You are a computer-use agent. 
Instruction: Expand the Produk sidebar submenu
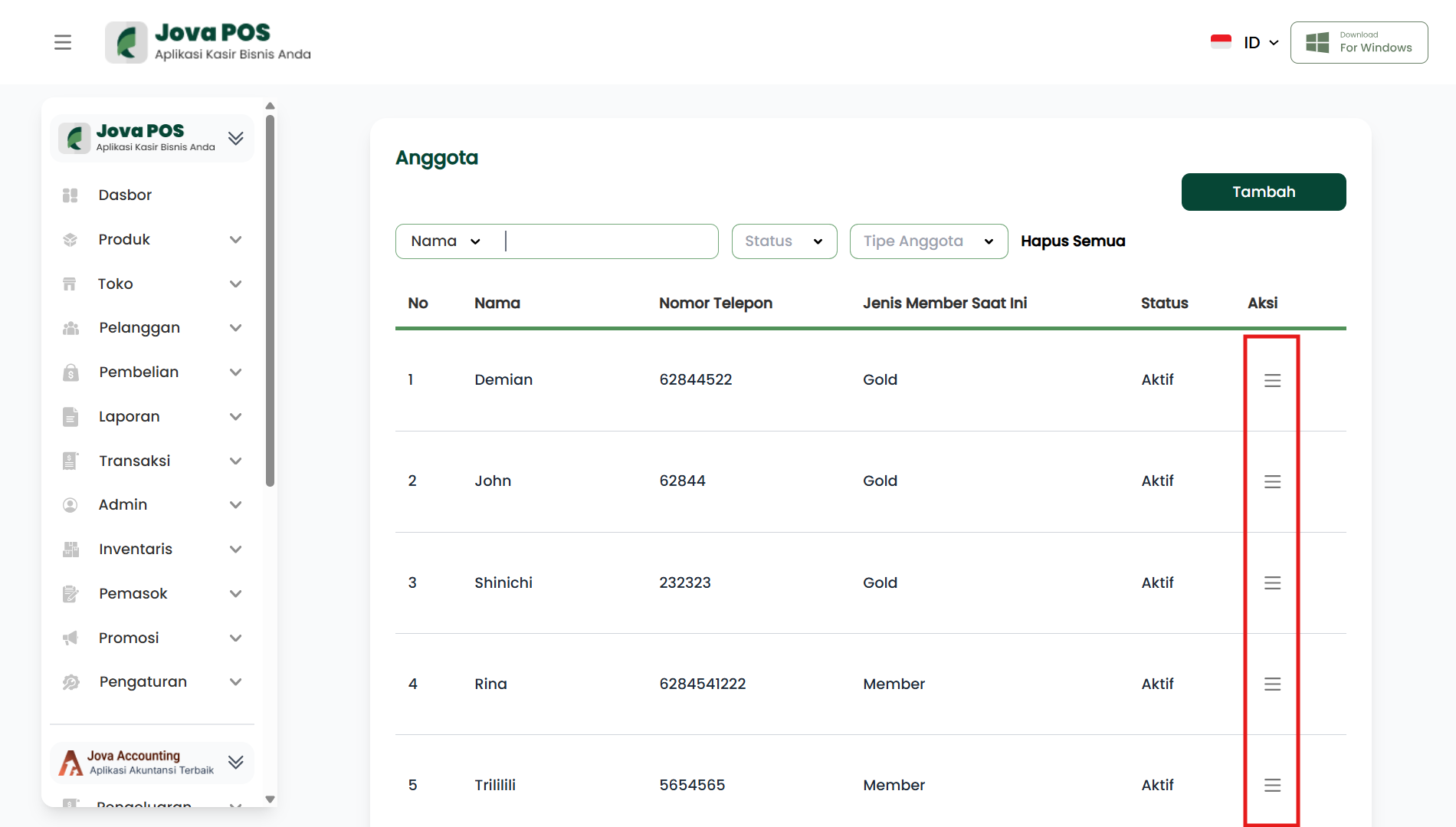point(235,240)
